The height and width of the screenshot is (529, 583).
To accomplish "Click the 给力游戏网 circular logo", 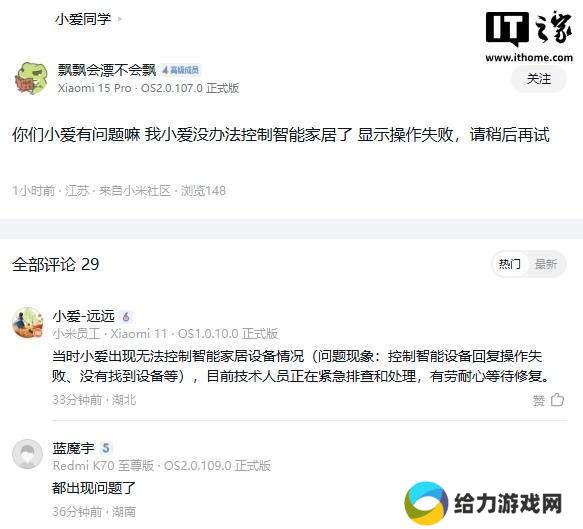I will click(x=426, y=503).
